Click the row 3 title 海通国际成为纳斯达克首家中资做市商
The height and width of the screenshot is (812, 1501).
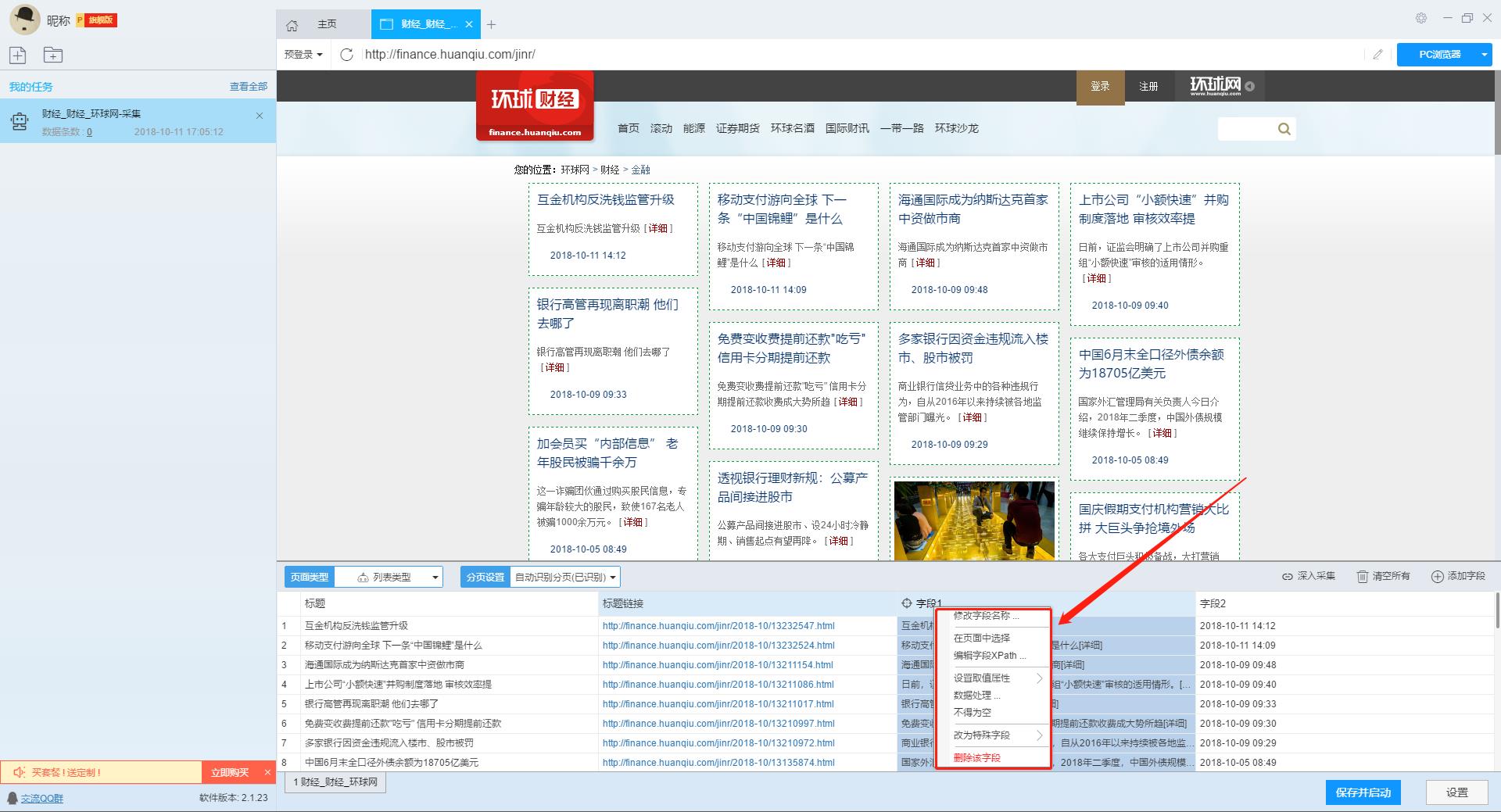point(385,665)
